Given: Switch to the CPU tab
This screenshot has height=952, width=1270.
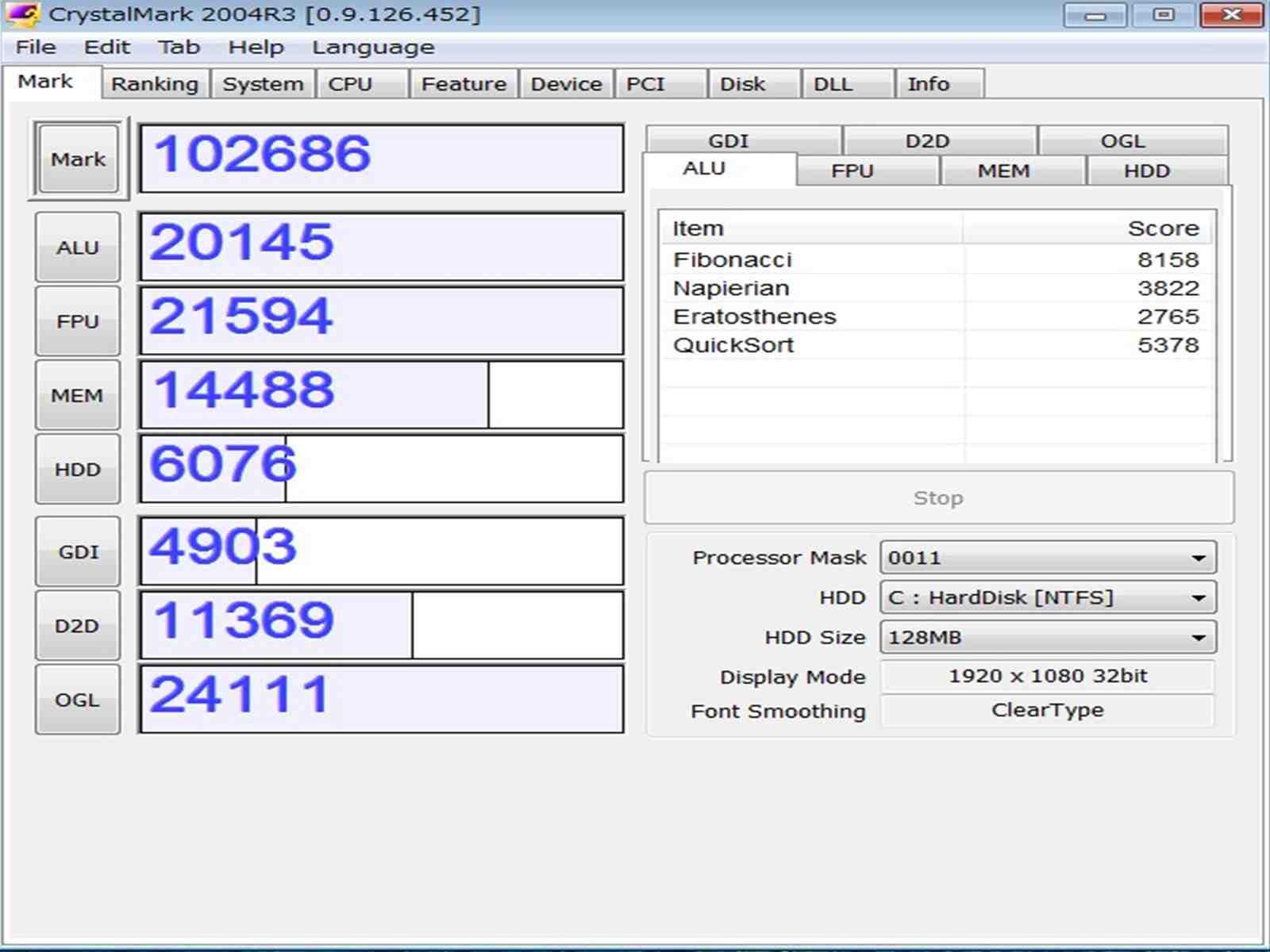Looking at the screenshot, I should tap(350, 84).
